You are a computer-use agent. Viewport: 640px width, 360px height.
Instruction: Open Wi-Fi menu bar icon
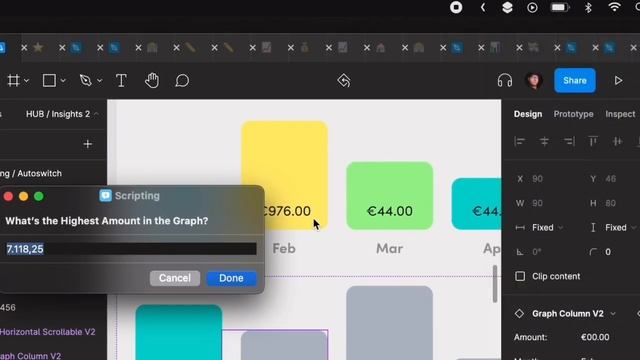coord(615,7)
